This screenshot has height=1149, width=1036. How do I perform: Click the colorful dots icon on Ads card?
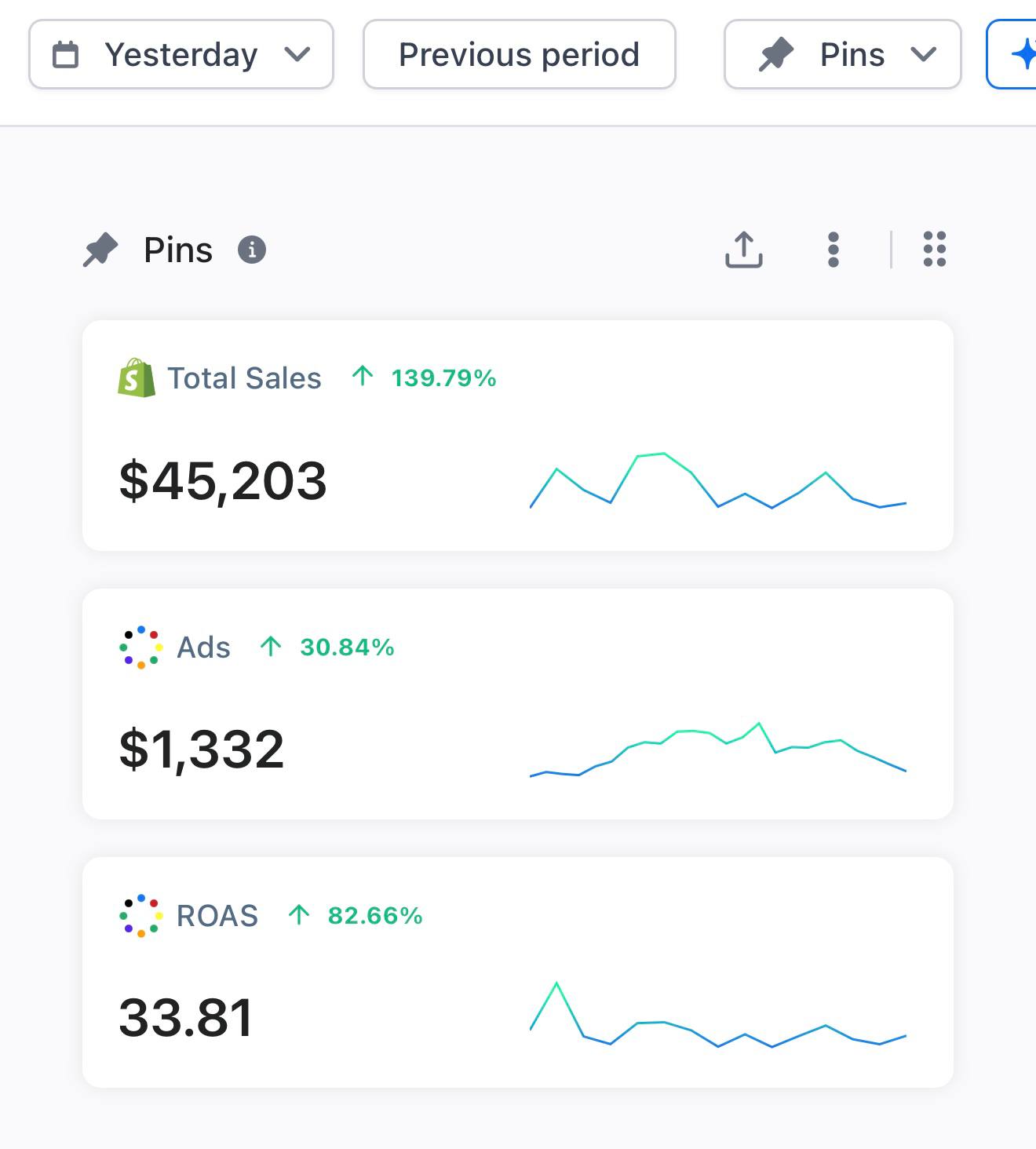[141, 647]
